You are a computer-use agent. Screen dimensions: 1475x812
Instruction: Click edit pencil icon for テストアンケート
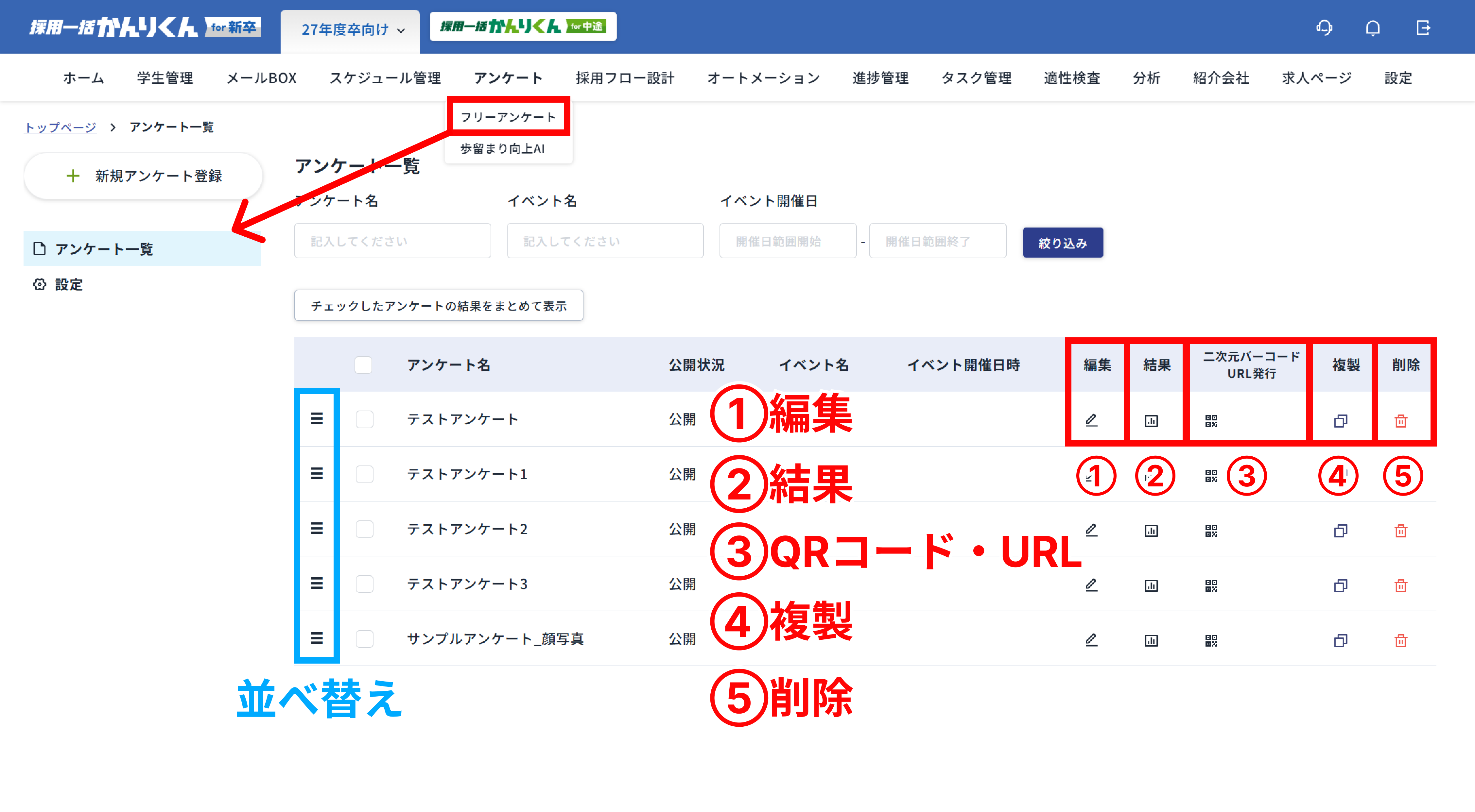(1091, 421)
